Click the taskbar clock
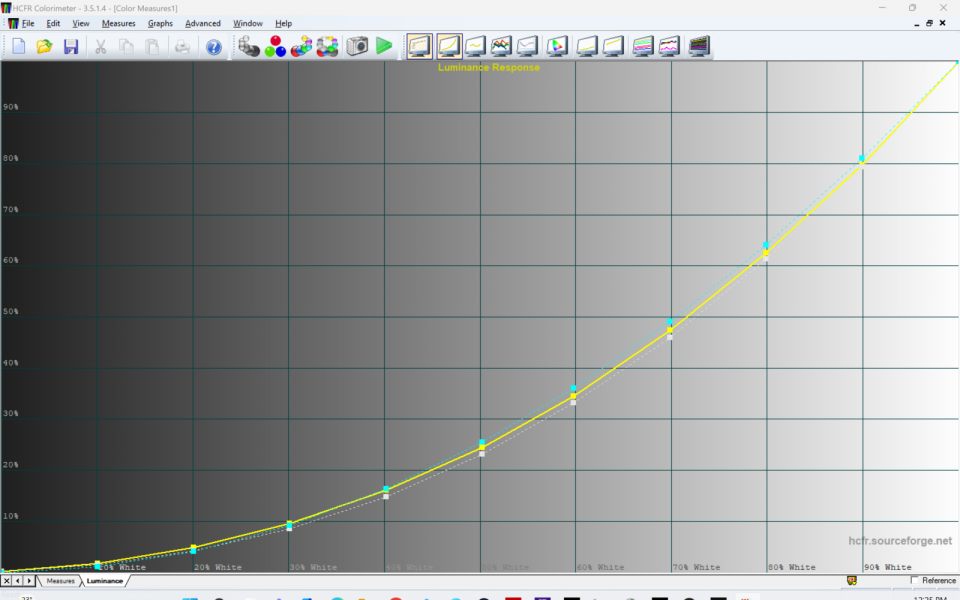The height and width of the screenshot is (600, 960). 929,597
